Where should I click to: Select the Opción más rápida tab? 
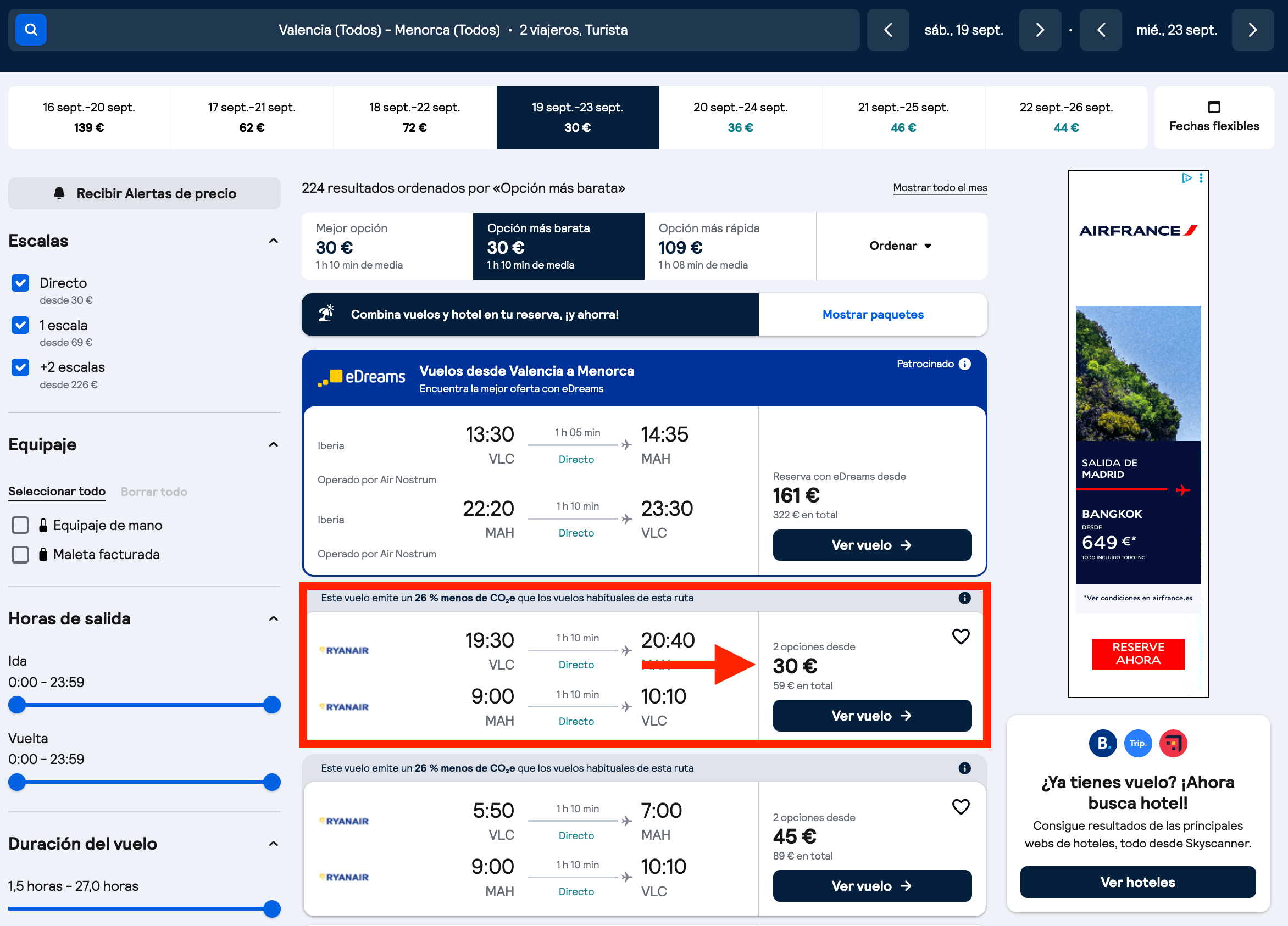[x=730, y=246]
